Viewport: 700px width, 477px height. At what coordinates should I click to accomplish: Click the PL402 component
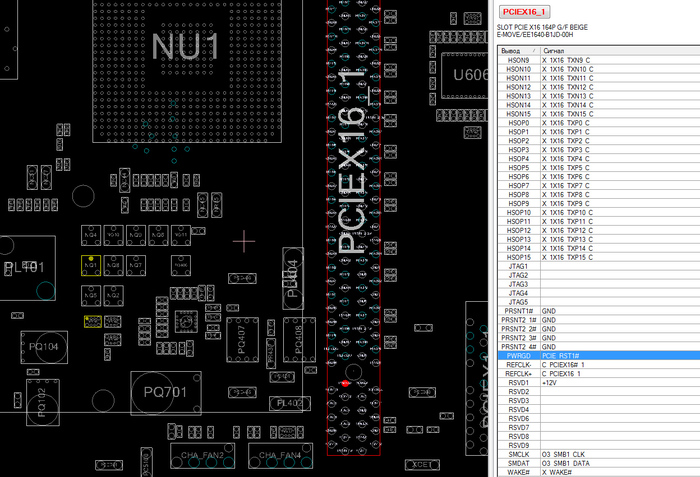tap(290, 402)
